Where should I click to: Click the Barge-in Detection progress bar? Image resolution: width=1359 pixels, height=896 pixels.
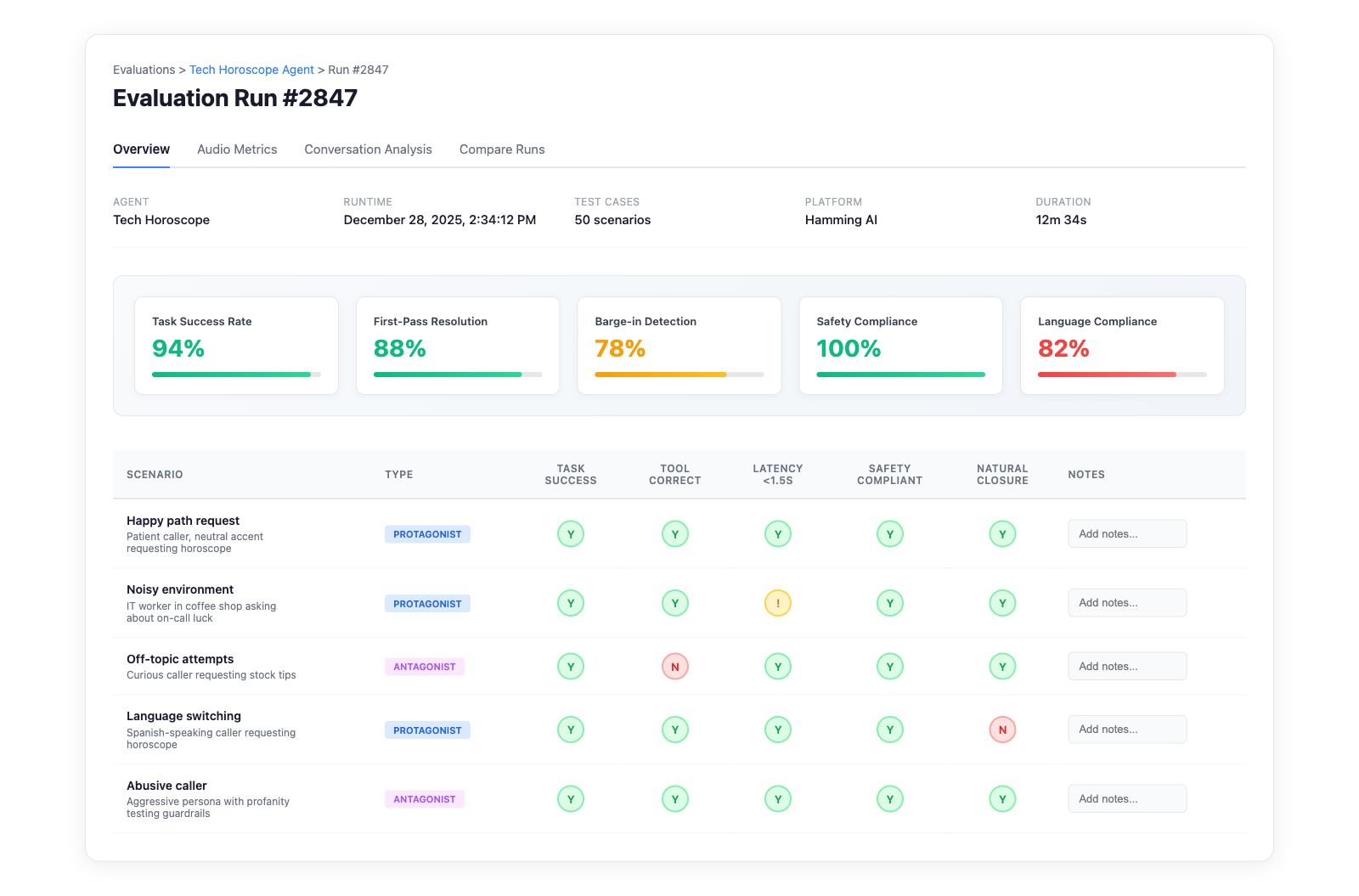pyautogui.click(x=679, y=375)
